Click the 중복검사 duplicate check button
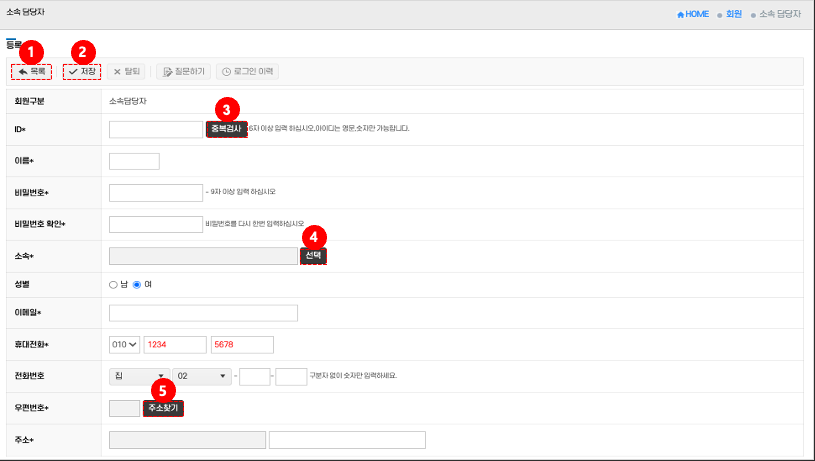Image resolution: width=815 pixels, height=461 pixels. tap(226, 129)
